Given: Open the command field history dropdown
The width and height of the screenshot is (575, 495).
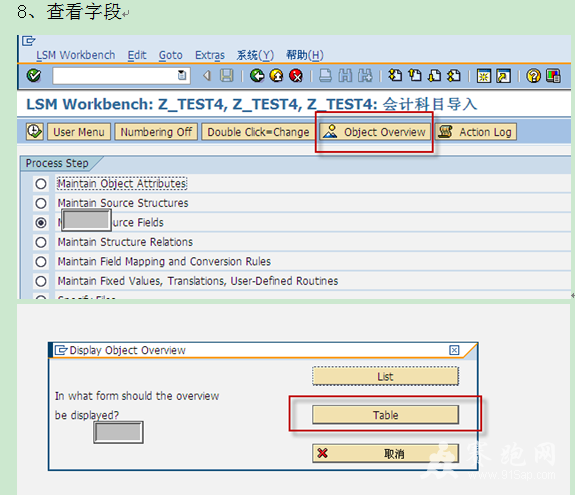Looking at the screenshot, I should (x=182, y=76).
